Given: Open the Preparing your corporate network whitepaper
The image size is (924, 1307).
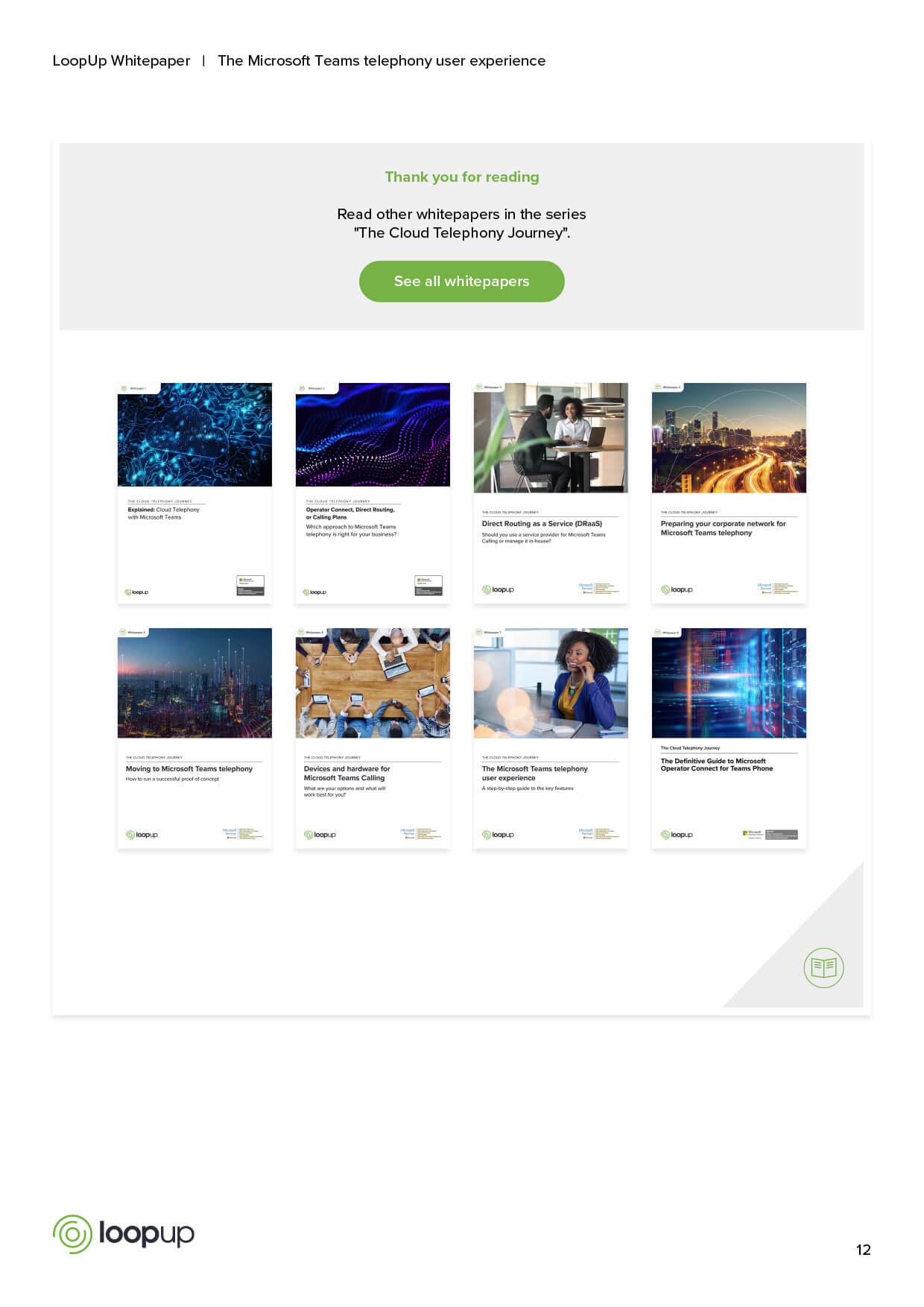Looking at the screenshot, I should click(x=729, y=492).
